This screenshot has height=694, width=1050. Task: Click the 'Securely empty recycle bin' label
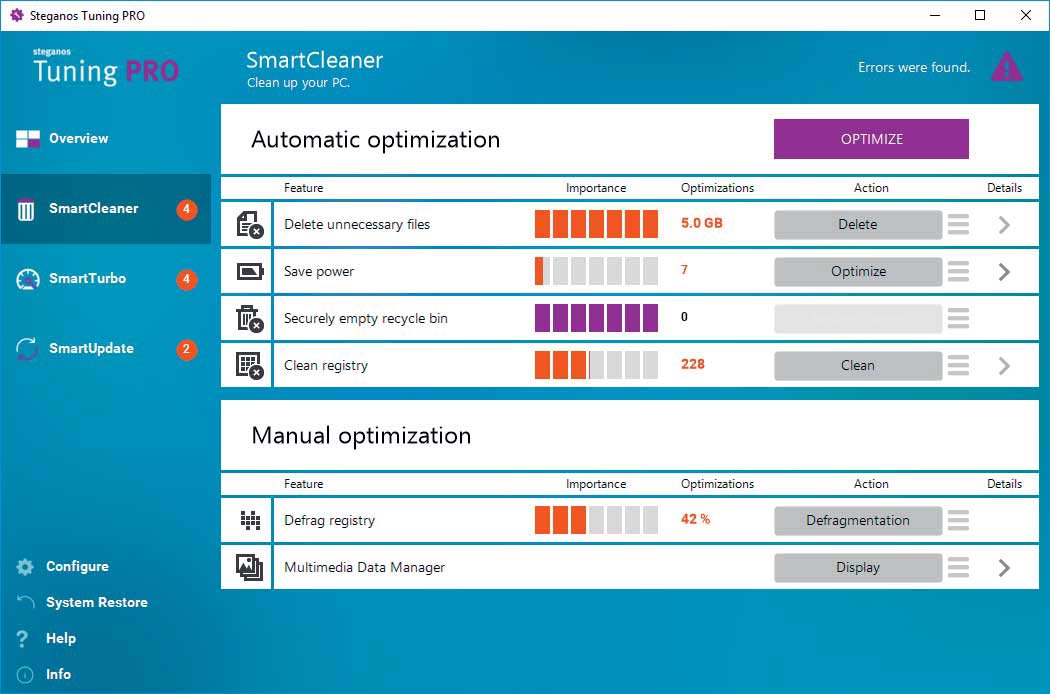point(366,319)
